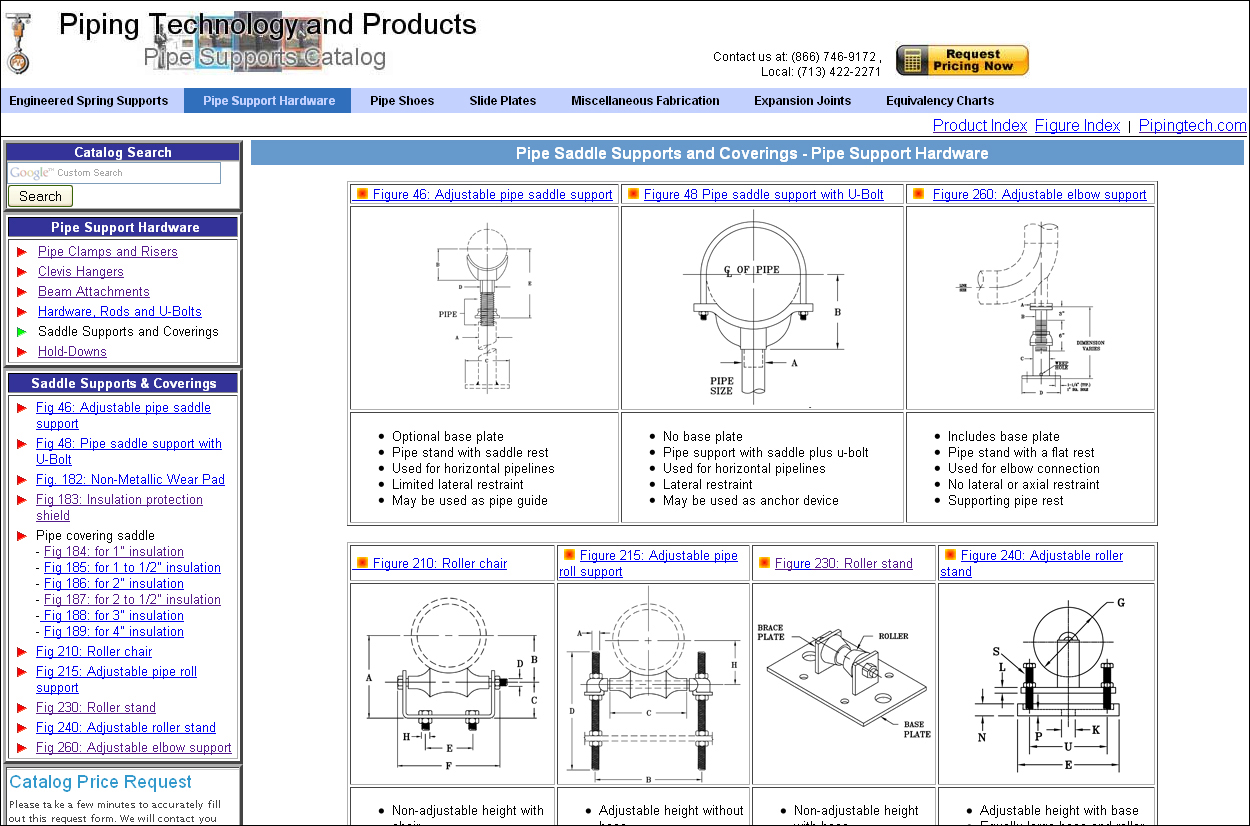The width and height of the screenshot is (1250, 826).
Task: Open Engineered Spring Supports menu tab
Action: pyautogui.click(x=89, y=101)
